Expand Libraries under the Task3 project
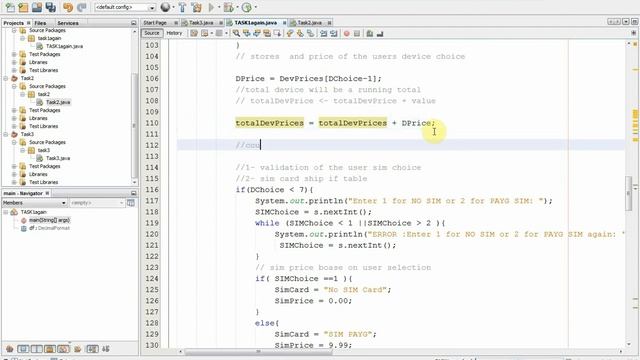640x360 pixels. tap(14, 174)
